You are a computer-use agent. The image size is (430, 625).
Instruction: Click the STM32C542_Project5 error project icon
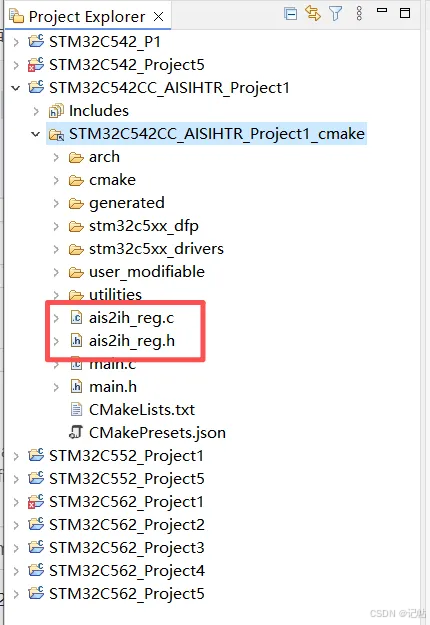click(36, 65)
